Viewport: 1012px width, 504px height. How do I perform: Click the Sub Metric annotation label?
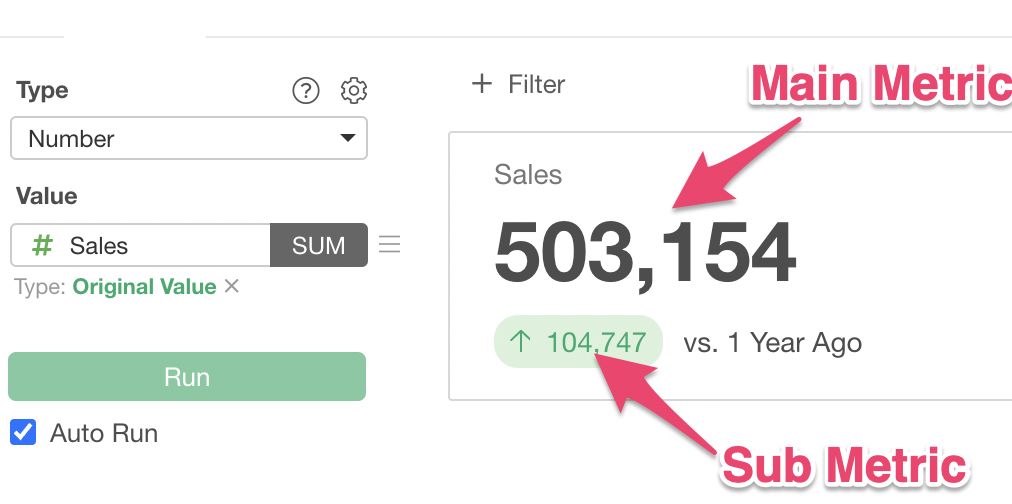pos(844,466)
